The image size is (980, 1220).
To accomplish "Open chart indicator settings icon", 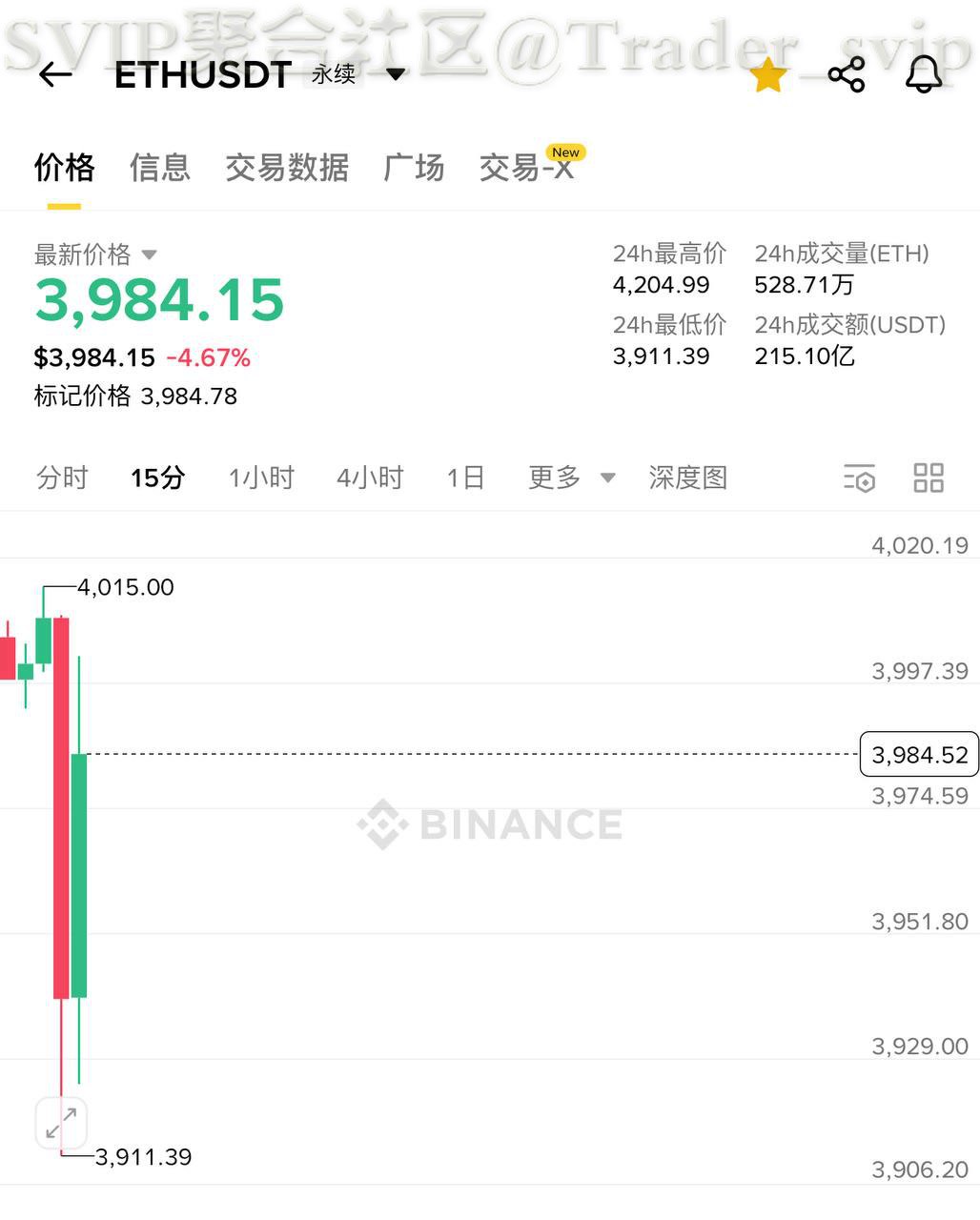I will (859, 478).
